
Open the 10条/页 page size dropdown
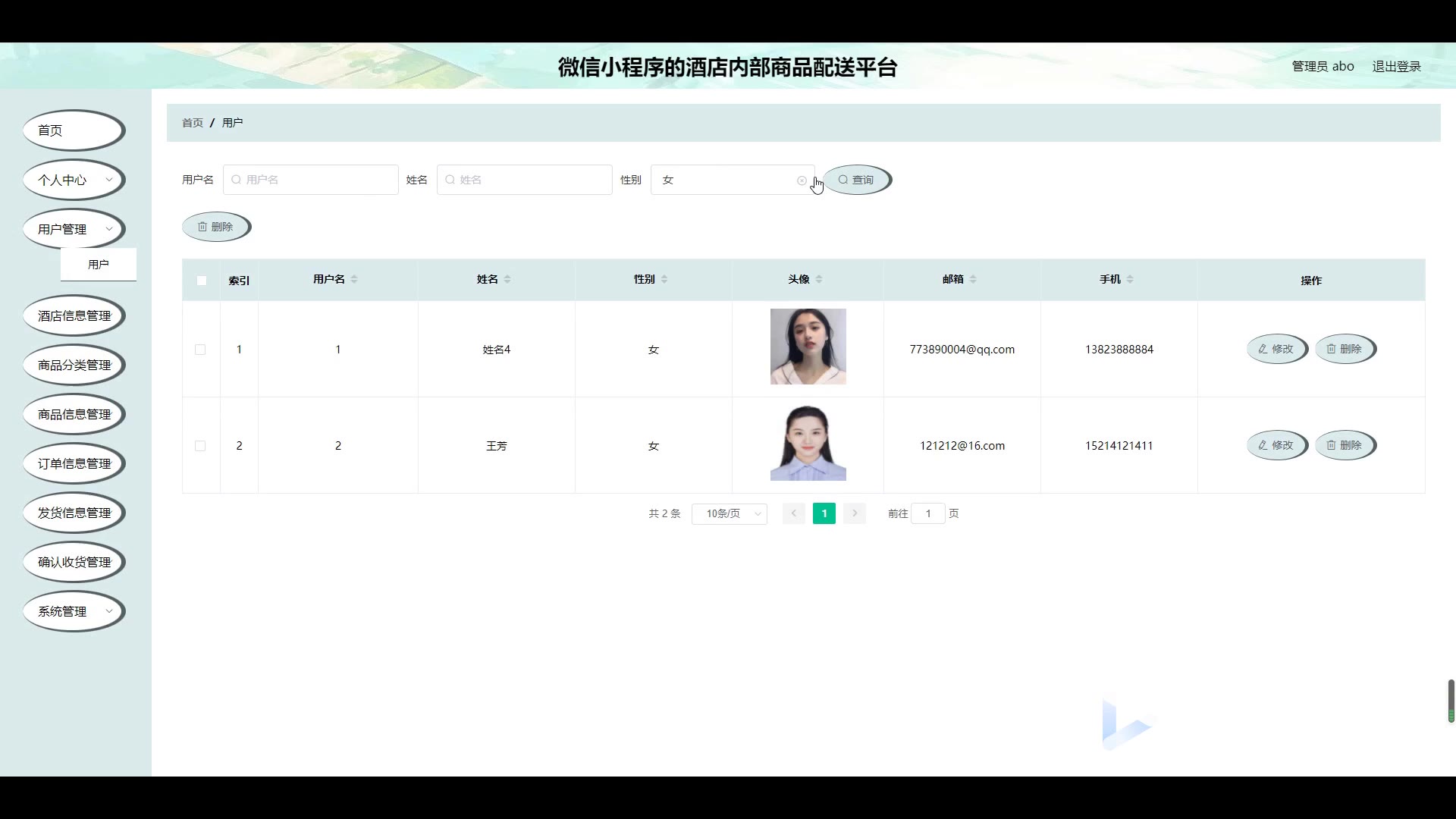[x=729, y=513]
